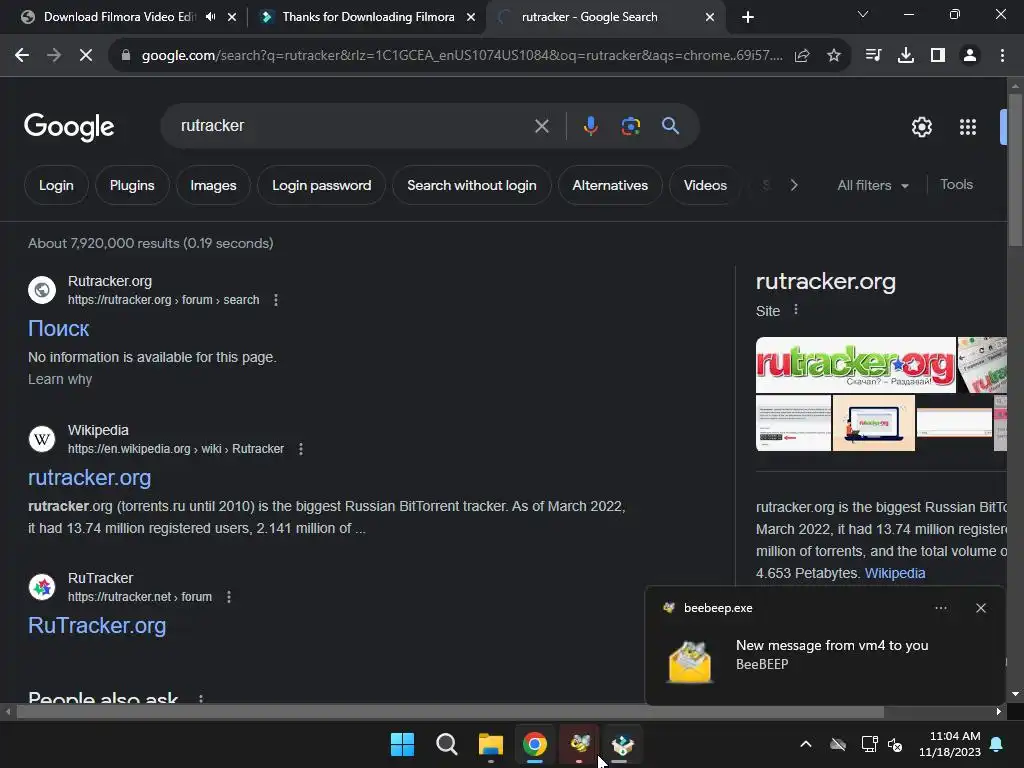
Task: Apply Search without login chip
Action: click(x=472, y=185)
